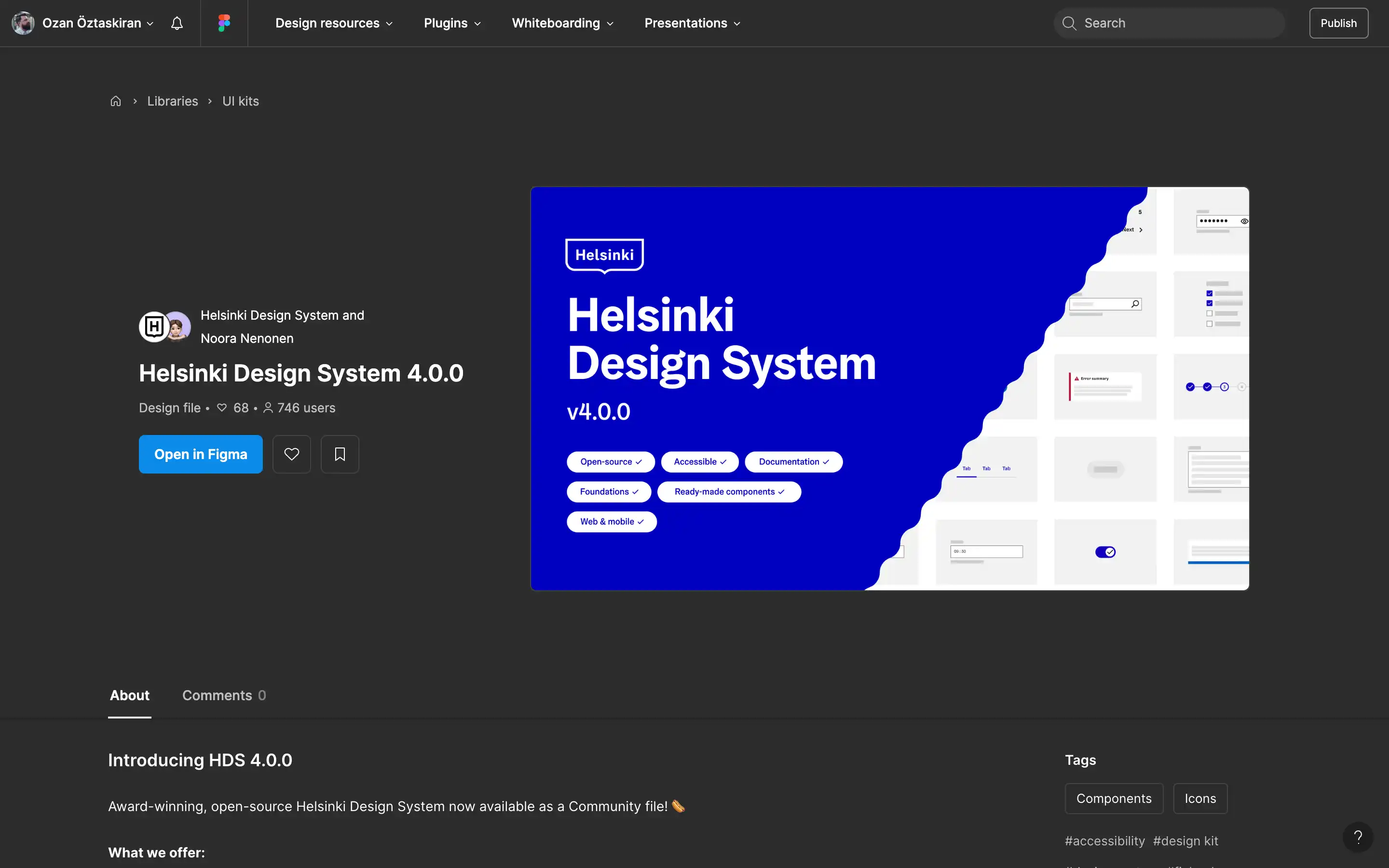Click the users icon beside 746 users
Screen dimensions: 1389x868
click(x=268, y=407)
